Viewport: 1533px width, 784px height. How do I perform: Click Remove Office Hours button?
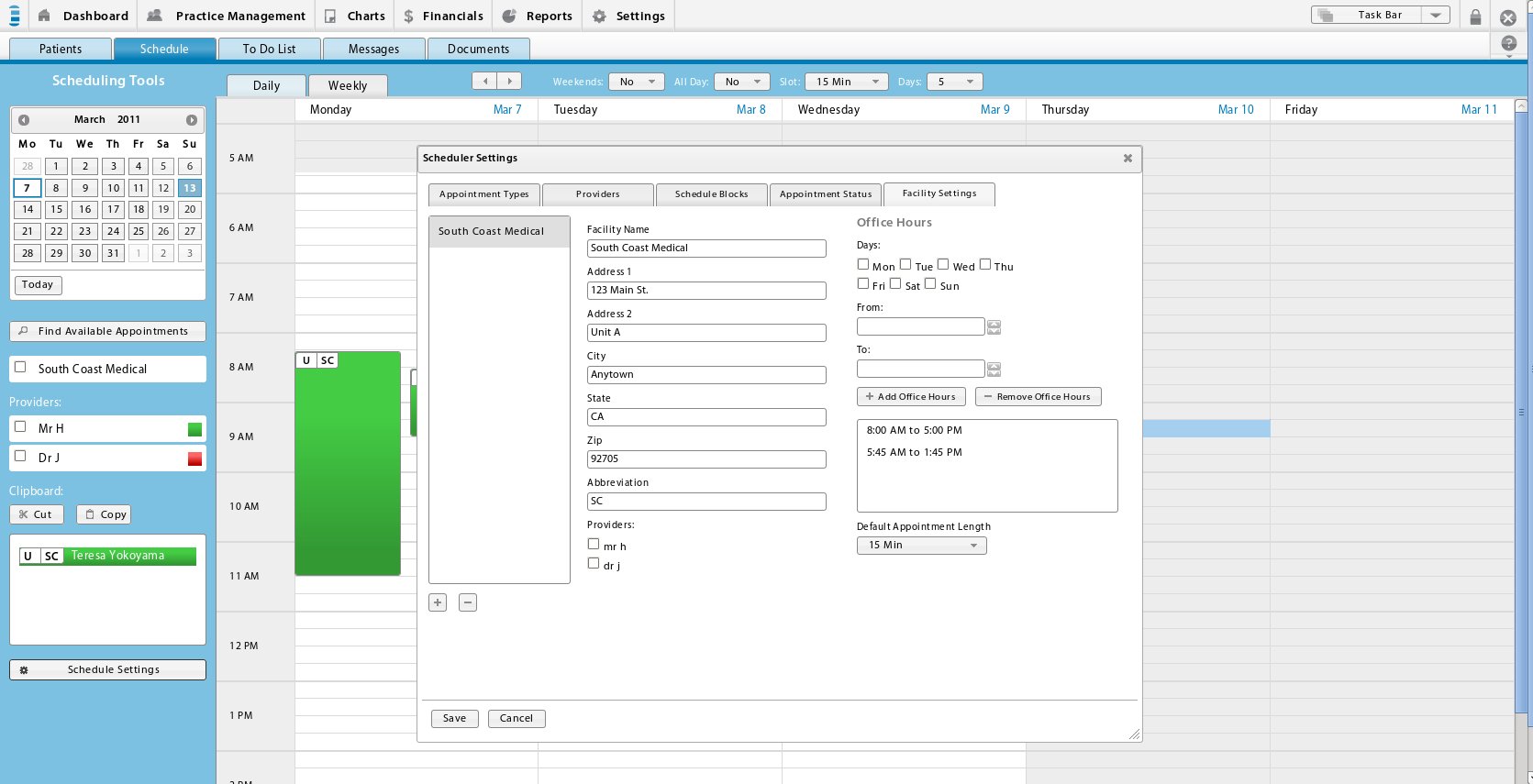[x=1039, y=397]
